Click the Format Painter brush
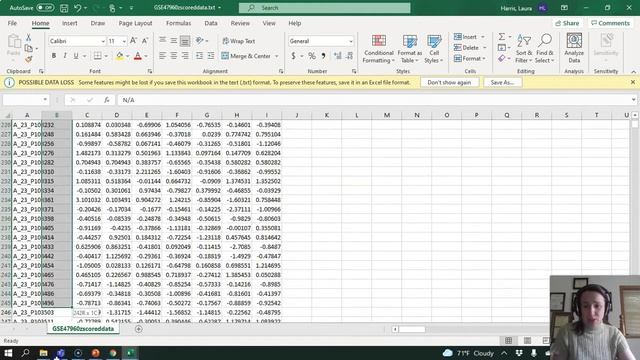 (29, 60)
